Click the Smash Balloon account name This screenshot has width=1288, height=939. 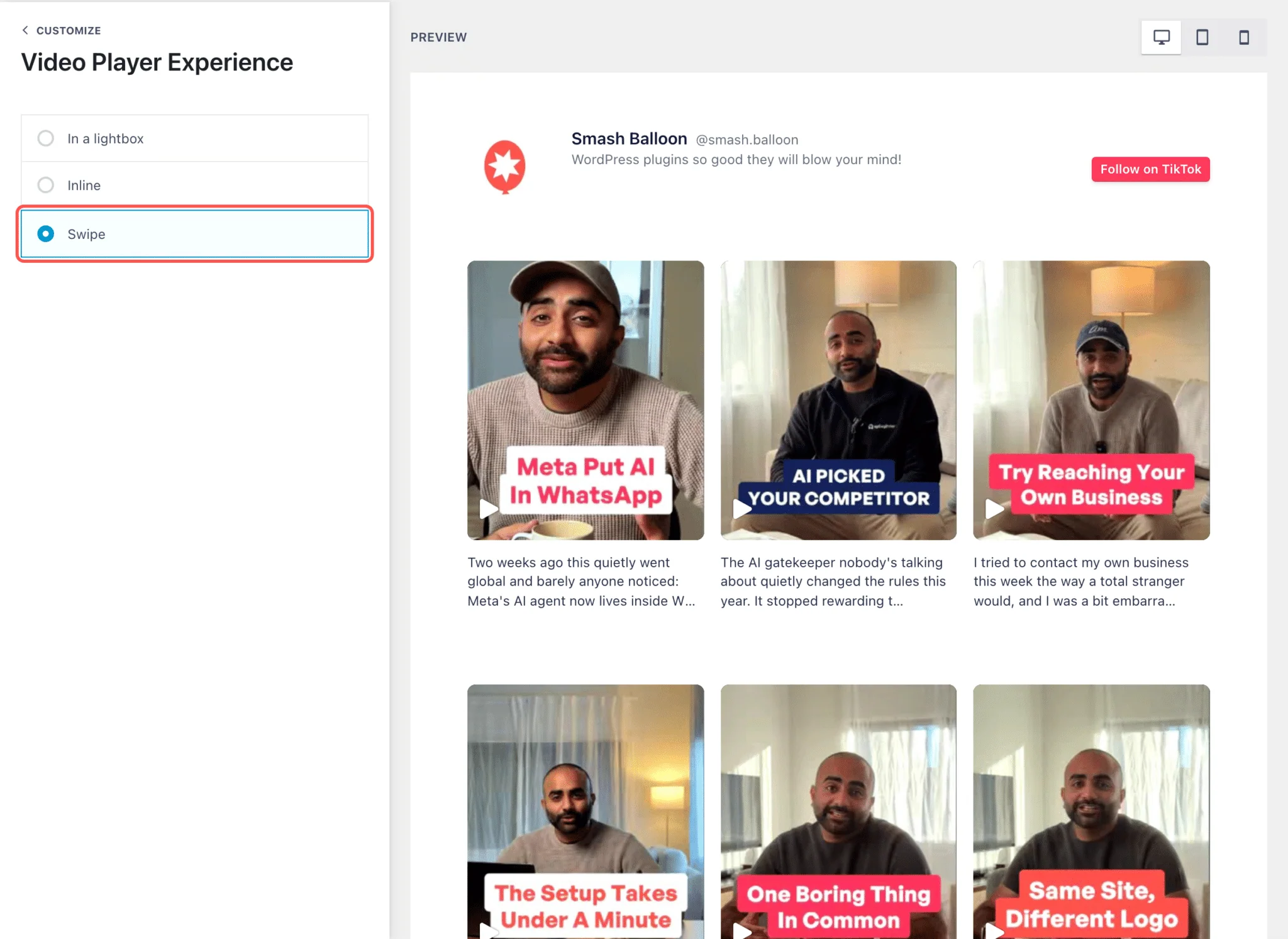pos(629,138)
